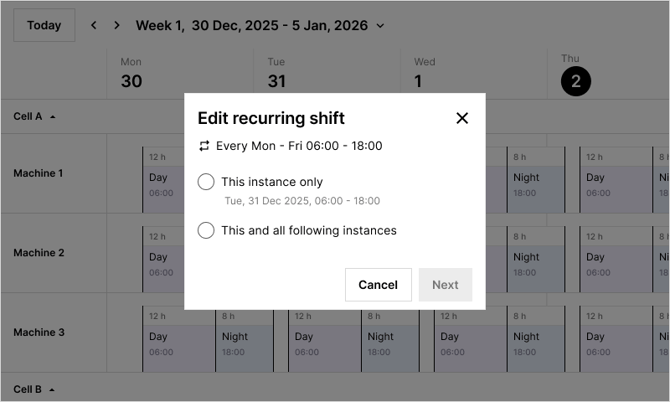Select the Mon 30 day header
Screen dimensions: 670x402
pyautogui.click(x=131, y=74)
